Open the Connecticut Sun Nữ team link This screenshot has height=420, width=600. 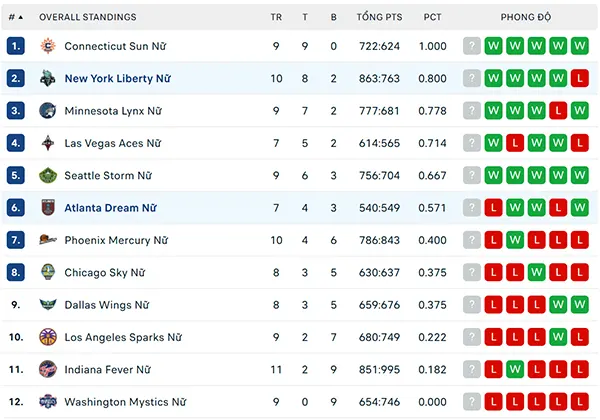(115, 46)
